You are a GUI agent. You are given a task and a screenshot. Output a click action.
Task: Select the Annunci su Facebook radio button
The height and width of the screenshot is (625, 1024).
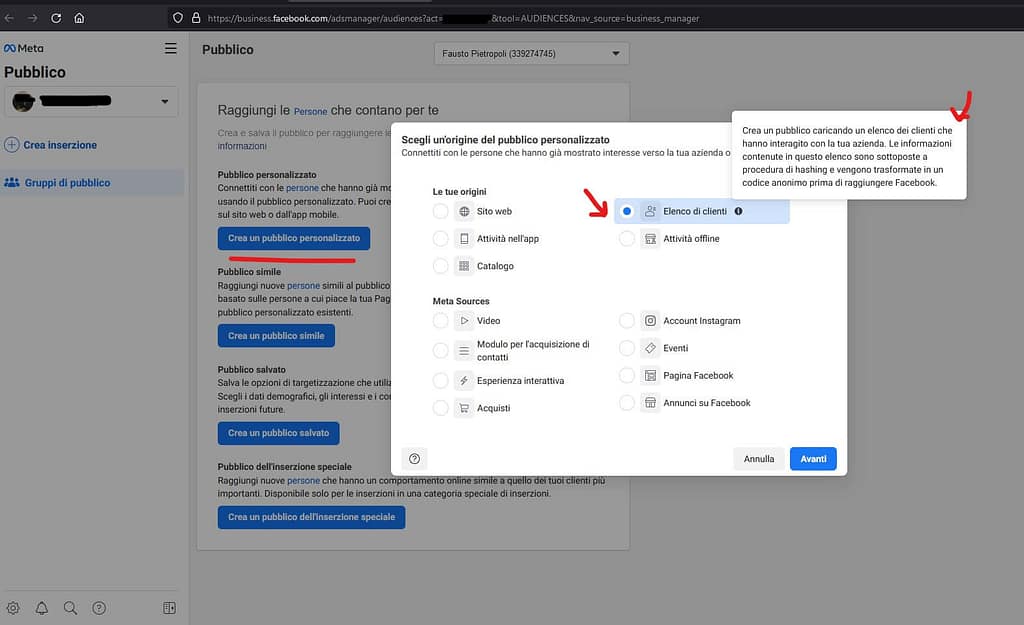coord(627,403)
